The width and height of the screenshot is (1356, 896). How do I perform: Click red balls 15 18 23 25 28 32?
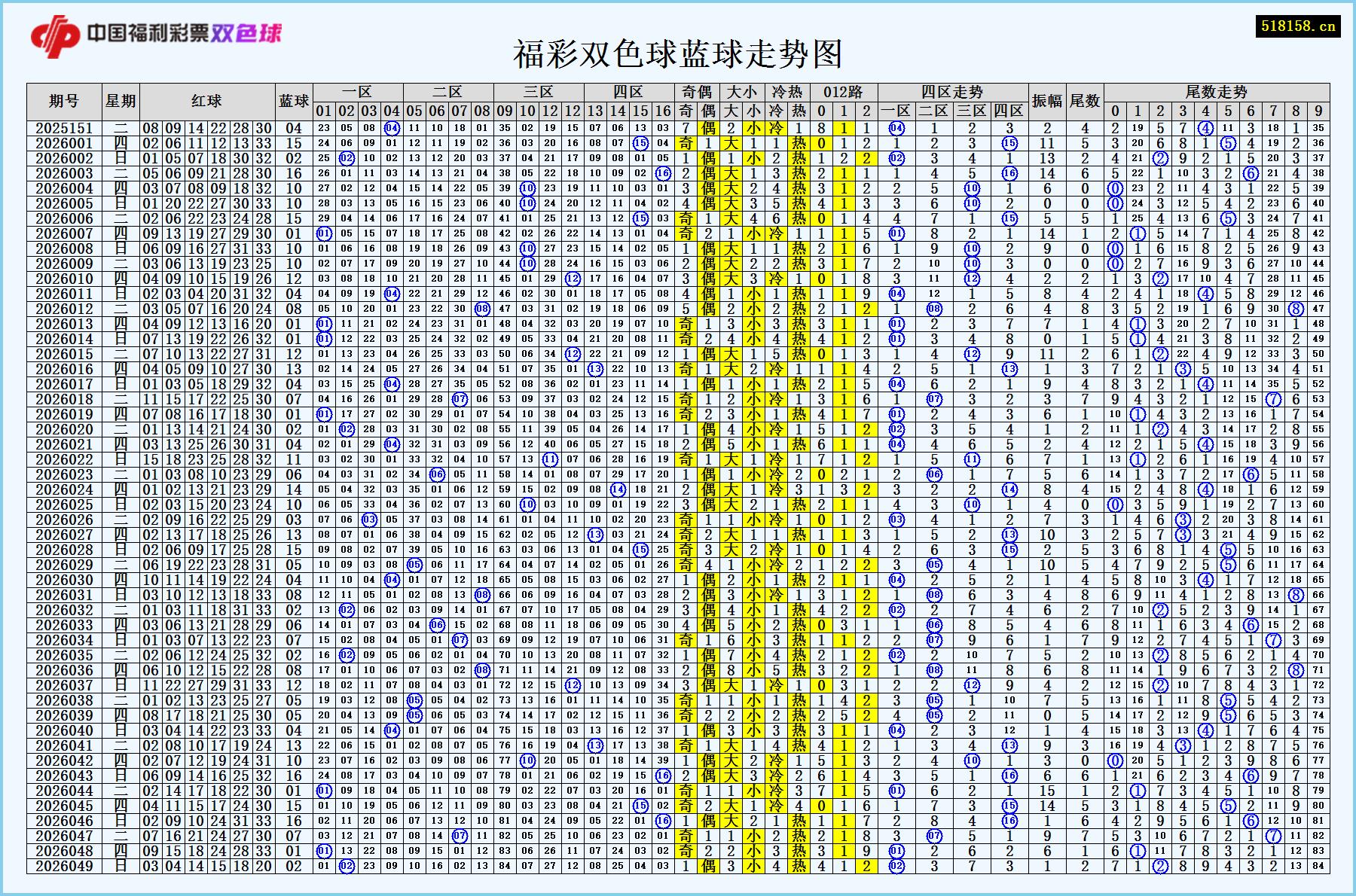(x=207, y=459)
